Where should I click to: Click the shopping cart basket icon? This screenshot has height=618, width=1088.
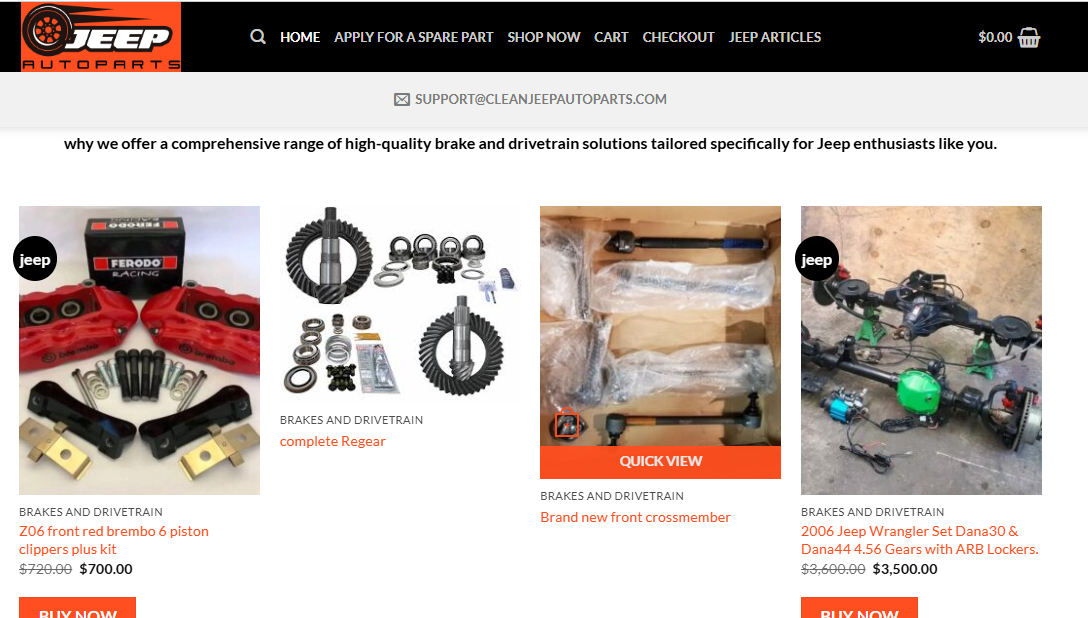point(1028,37)
